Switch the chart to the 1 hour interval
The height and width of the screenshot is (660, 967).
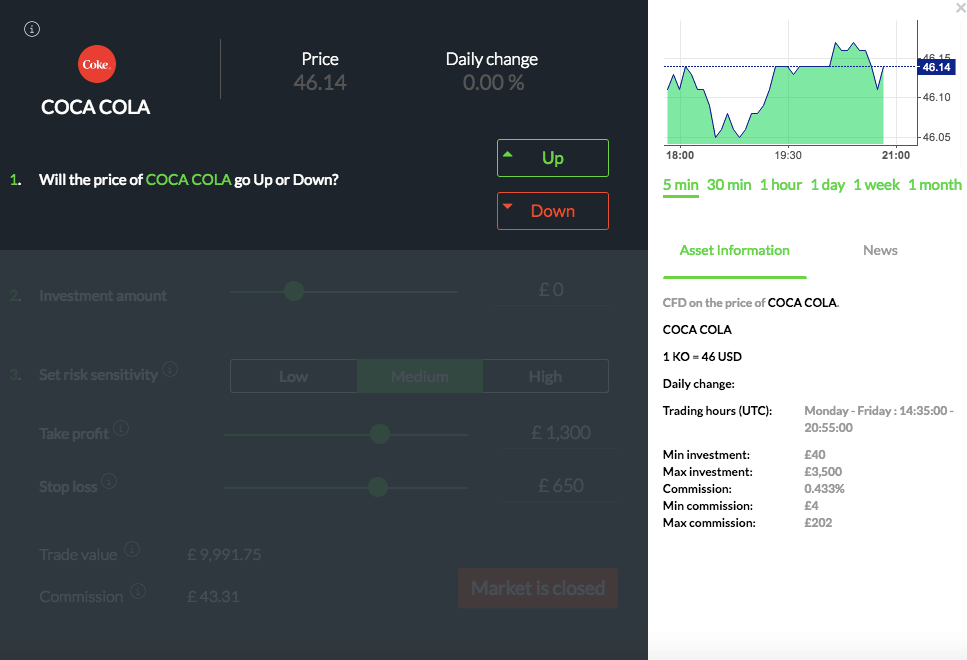coord(781,185)
